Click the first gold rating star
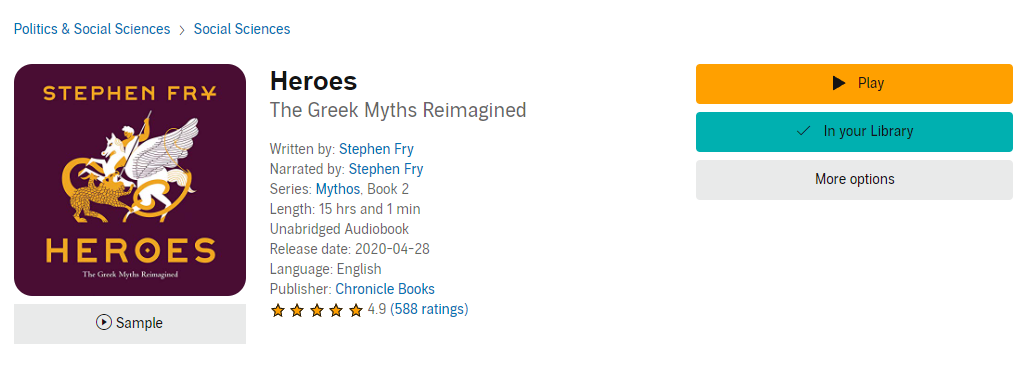The height and width of the screenshot is (371, 1031). pyautogui.click(x=277, y=310)
